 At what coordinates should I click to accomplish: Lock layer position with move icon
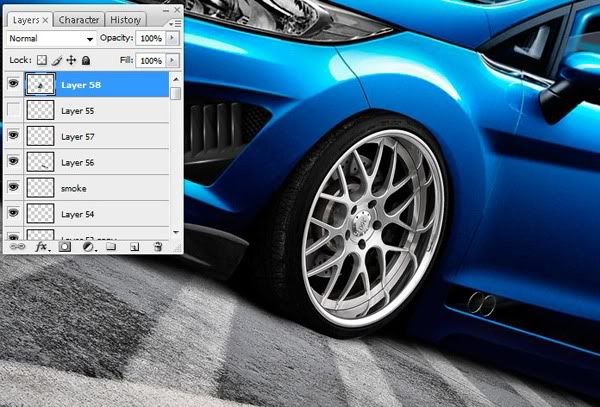[71, 60]
